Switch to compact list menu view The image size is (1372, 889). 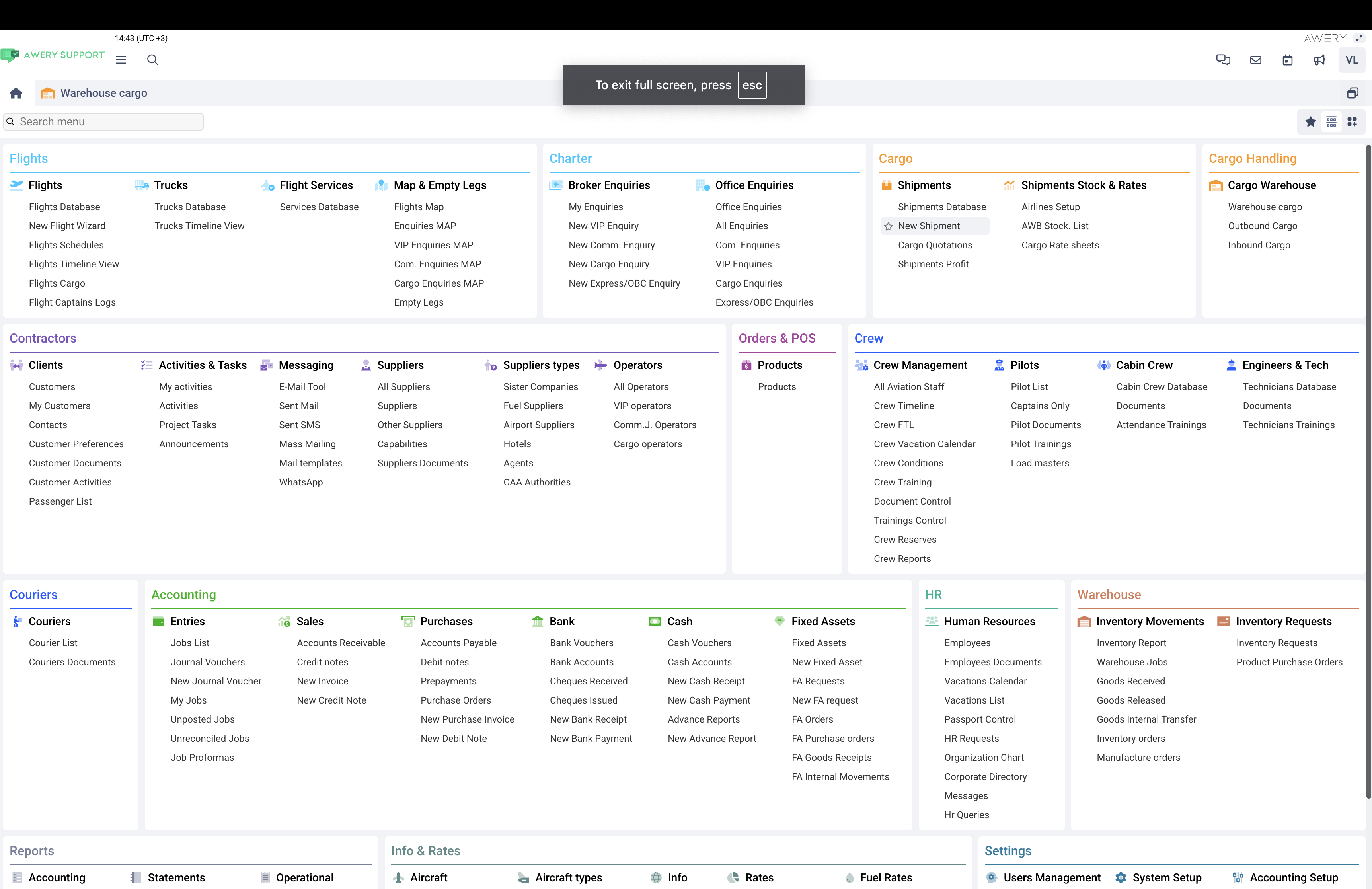pyautogui.click(x=1331, y=122)
